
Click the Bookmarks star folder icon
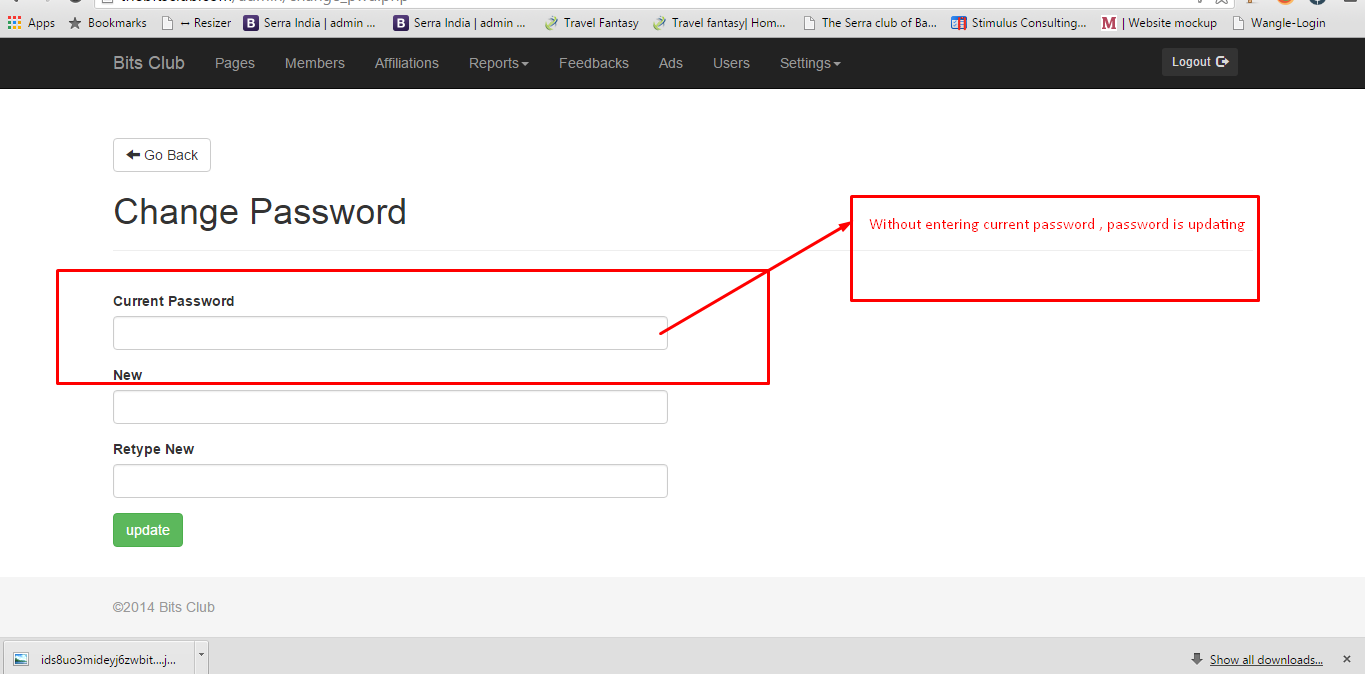coord(75,22)
